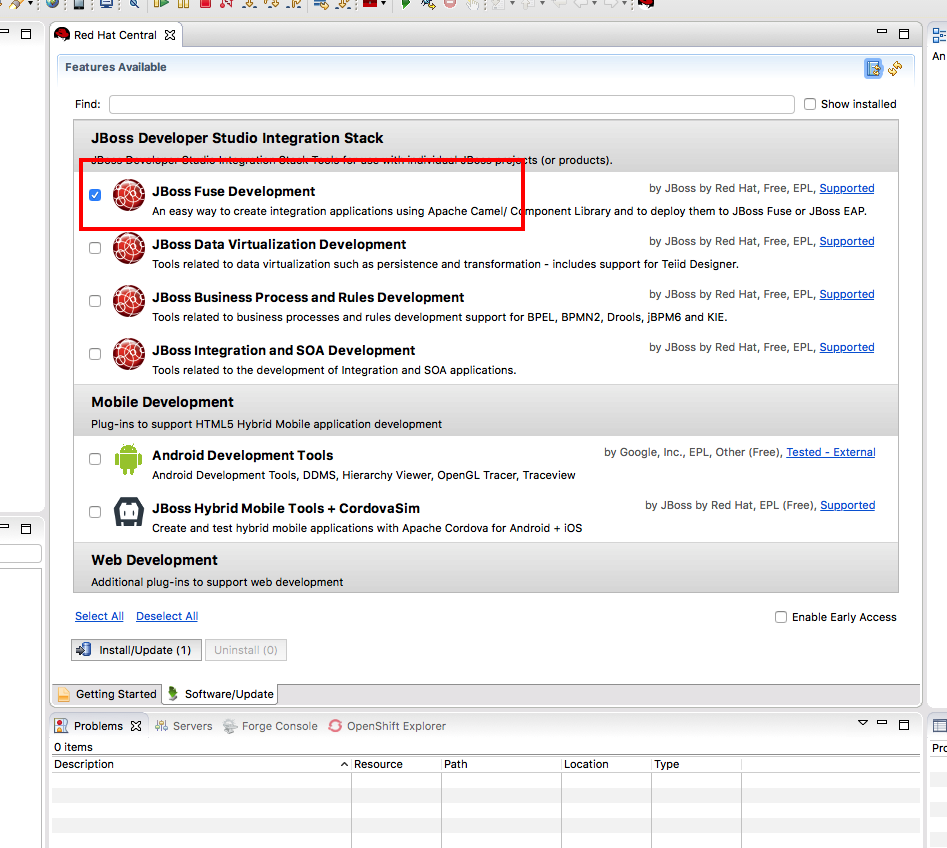Screen dimensions: 947x848
Task: Open the Problems view menu triangle
Action: [862, 723]
